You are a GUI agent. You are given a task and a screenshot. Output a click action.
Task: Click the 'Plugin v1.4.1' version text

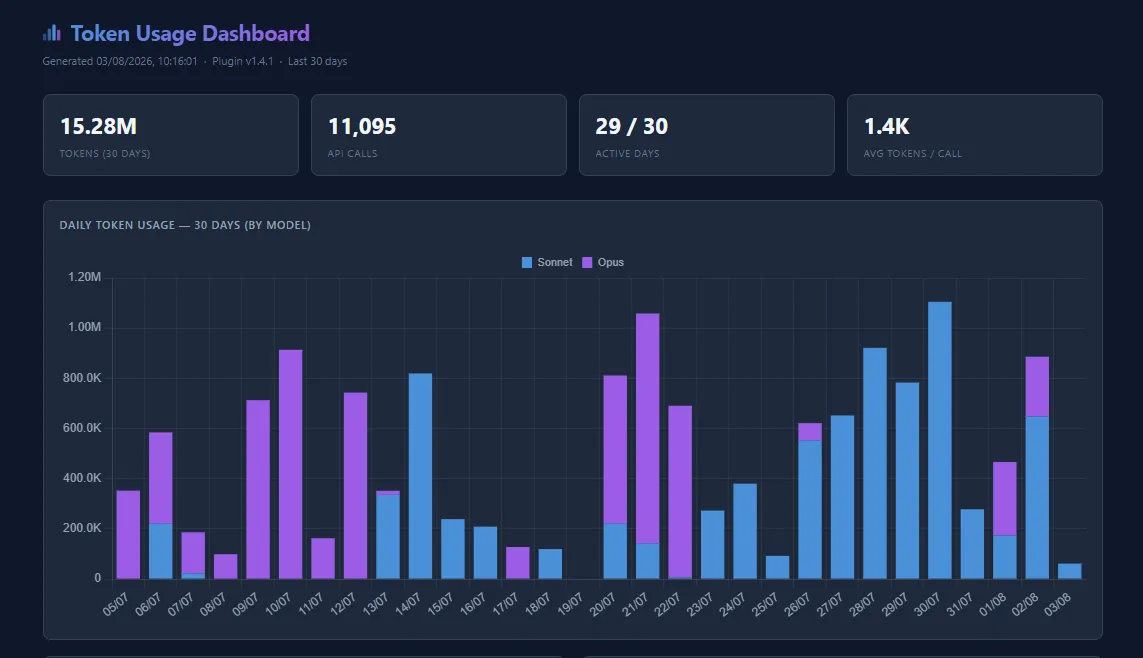point(243,61)
